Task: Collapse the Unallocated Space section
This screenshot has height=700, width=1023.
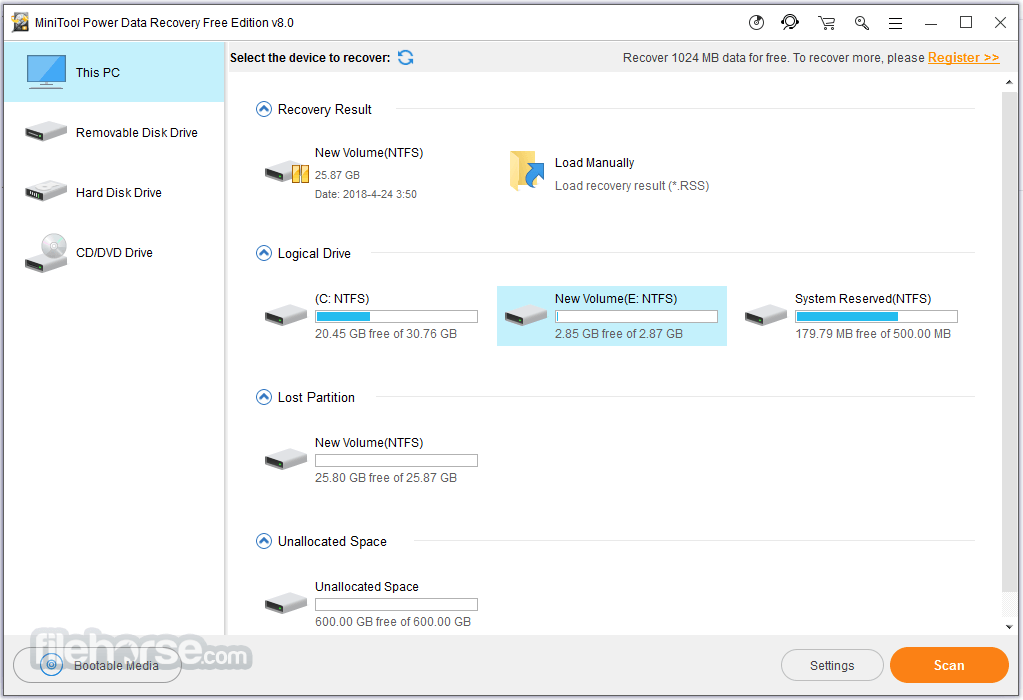Action: [264, 541]
